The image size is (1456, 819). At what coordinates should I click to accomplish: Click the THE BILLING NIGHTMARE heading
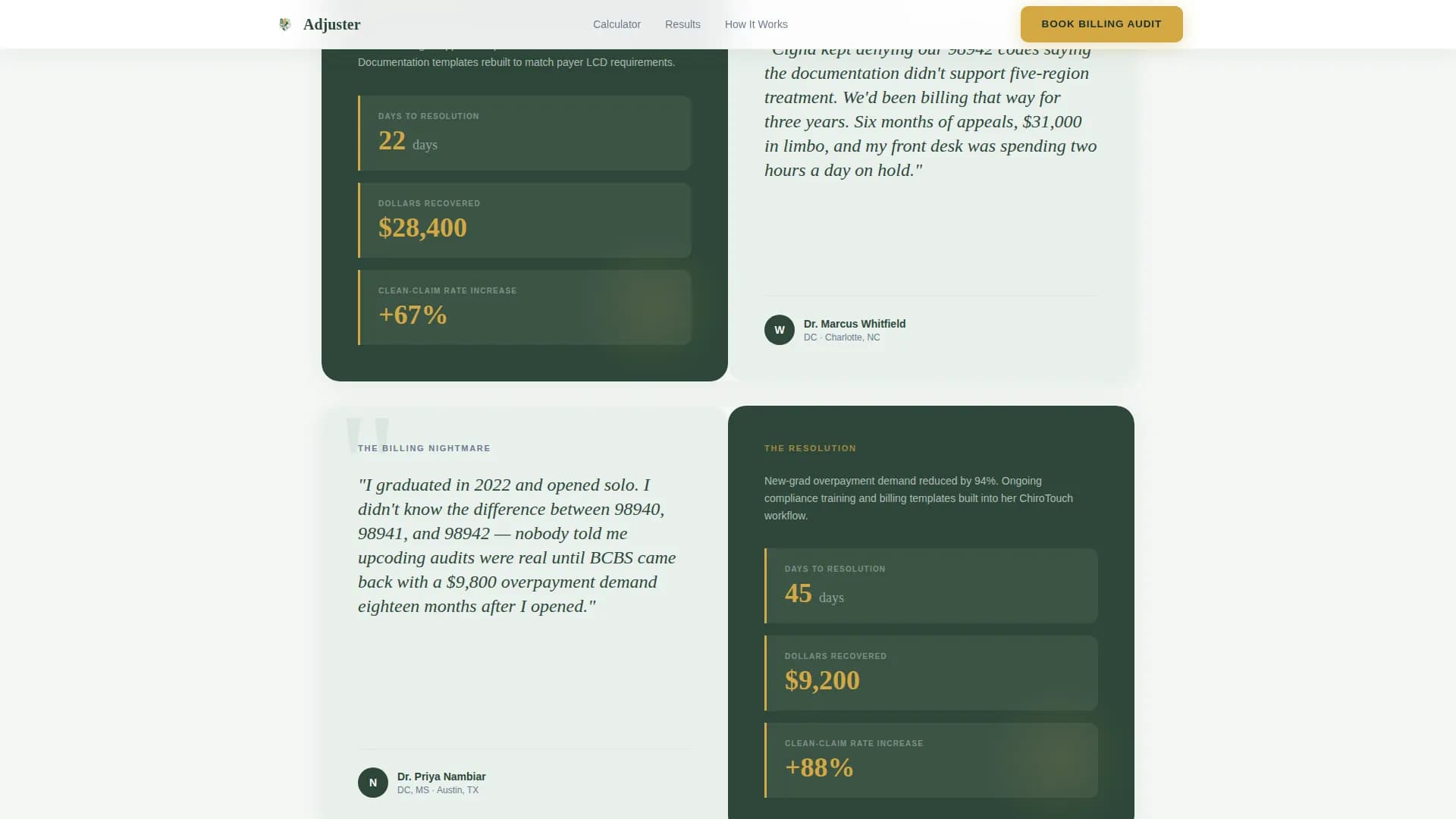pos(424,447)
